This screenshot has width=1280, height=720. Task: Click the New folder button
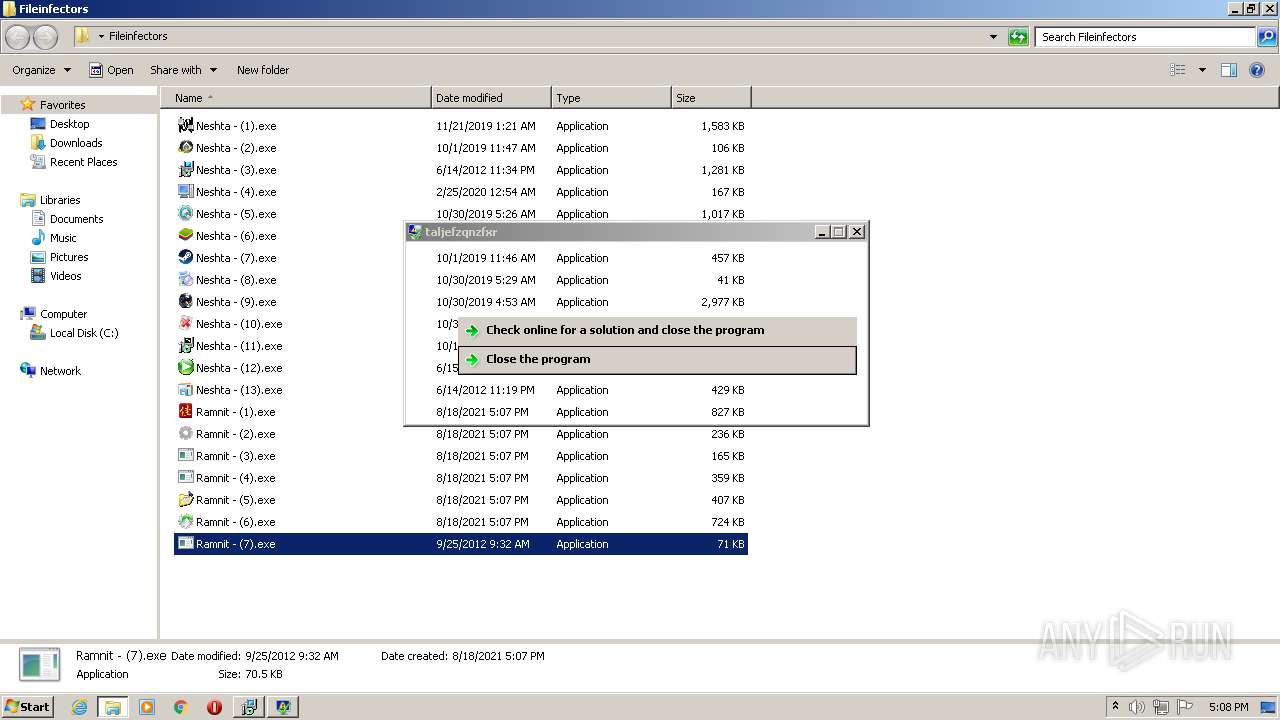coord(263,70)
